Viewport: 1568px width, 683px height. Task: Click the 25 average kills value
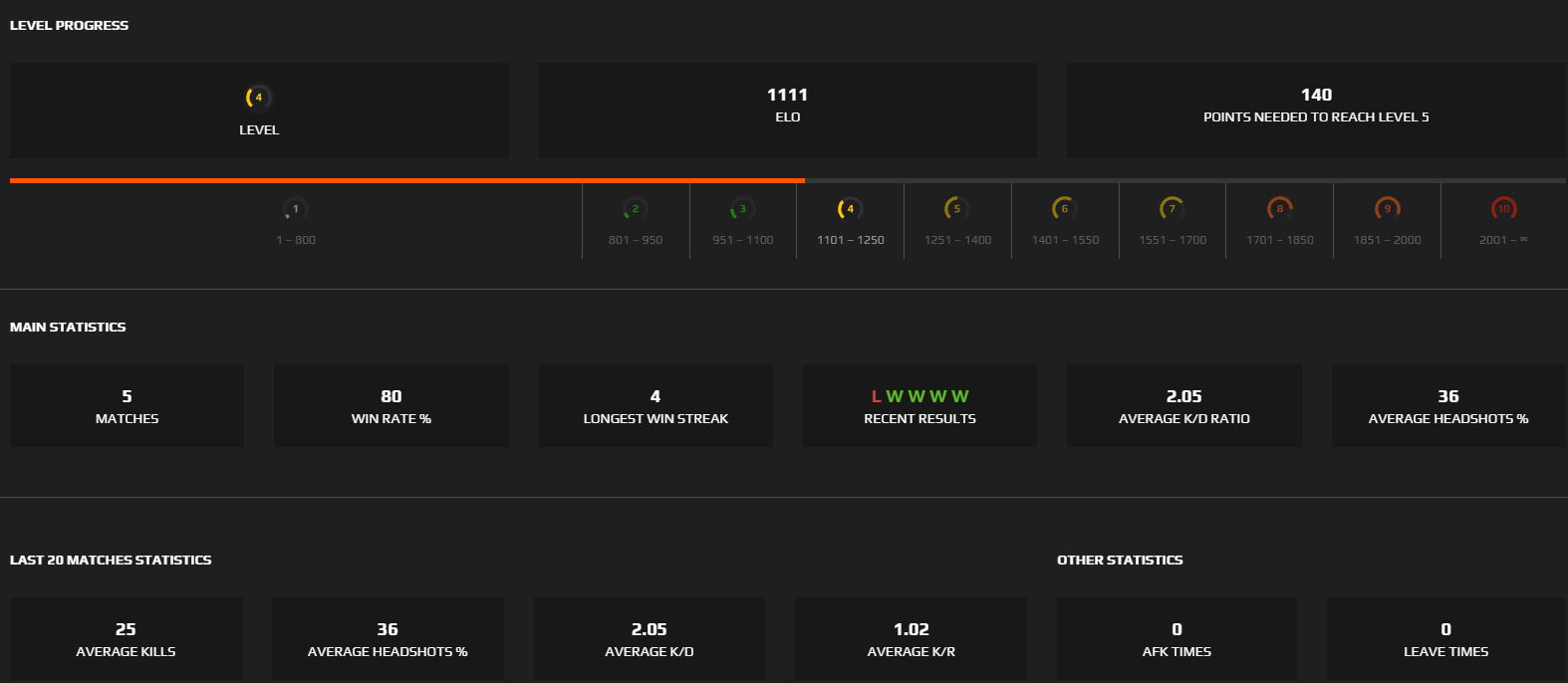coord(126,629)
